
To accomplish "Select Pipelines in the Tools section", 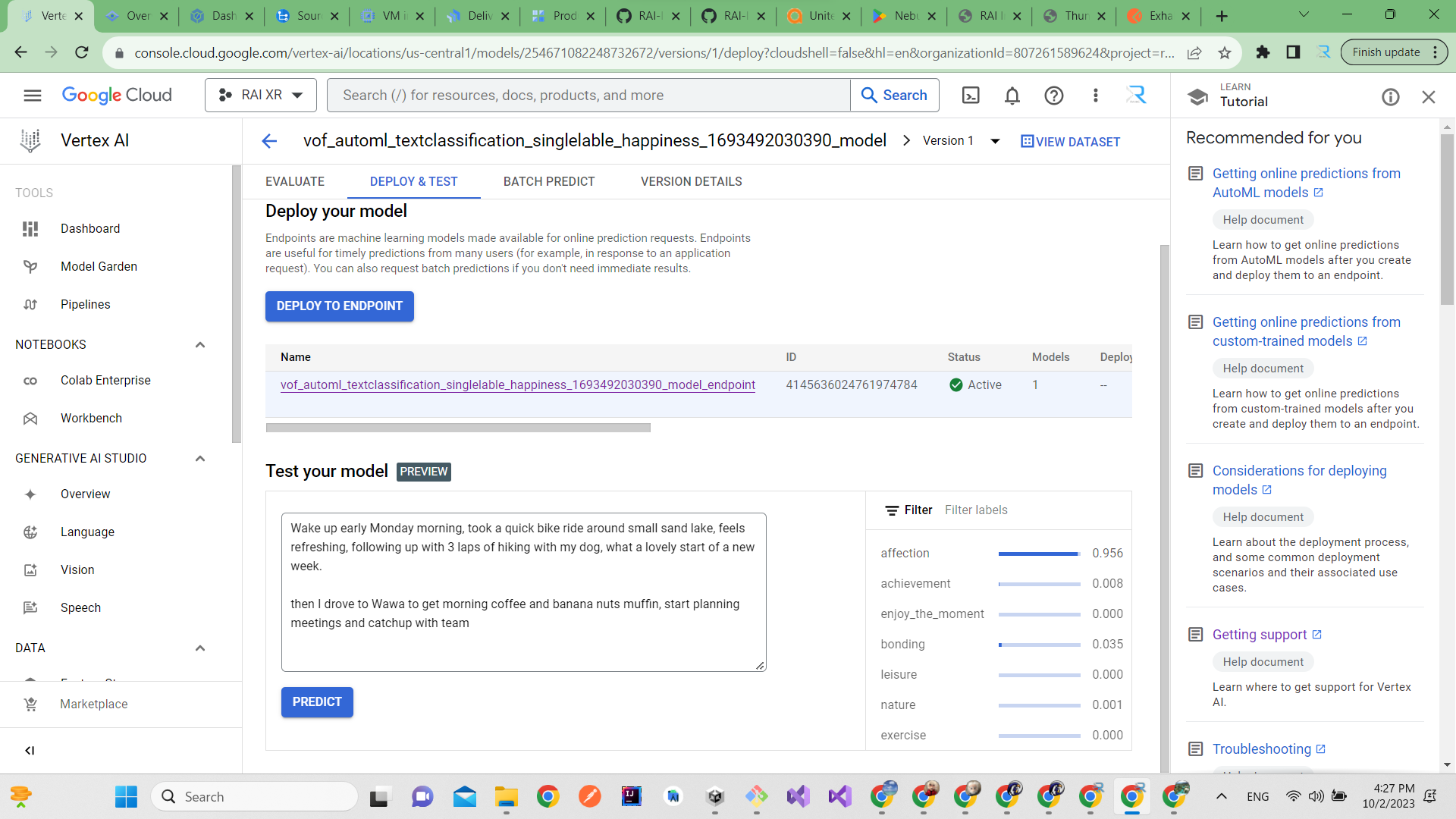I will coord(85,304).
